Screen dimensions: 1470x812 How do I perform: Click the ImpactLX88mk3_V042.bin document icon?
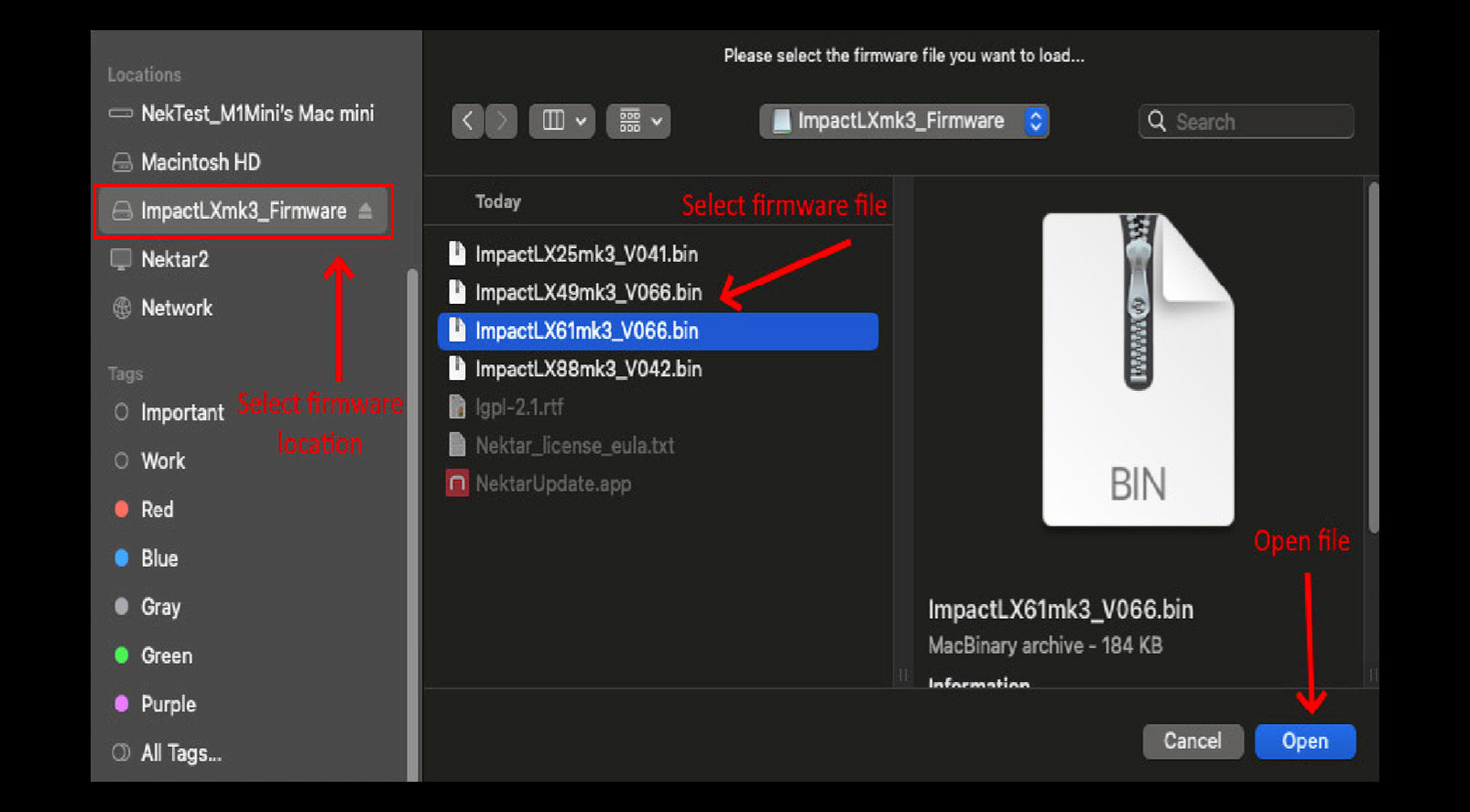coord(457,368)
